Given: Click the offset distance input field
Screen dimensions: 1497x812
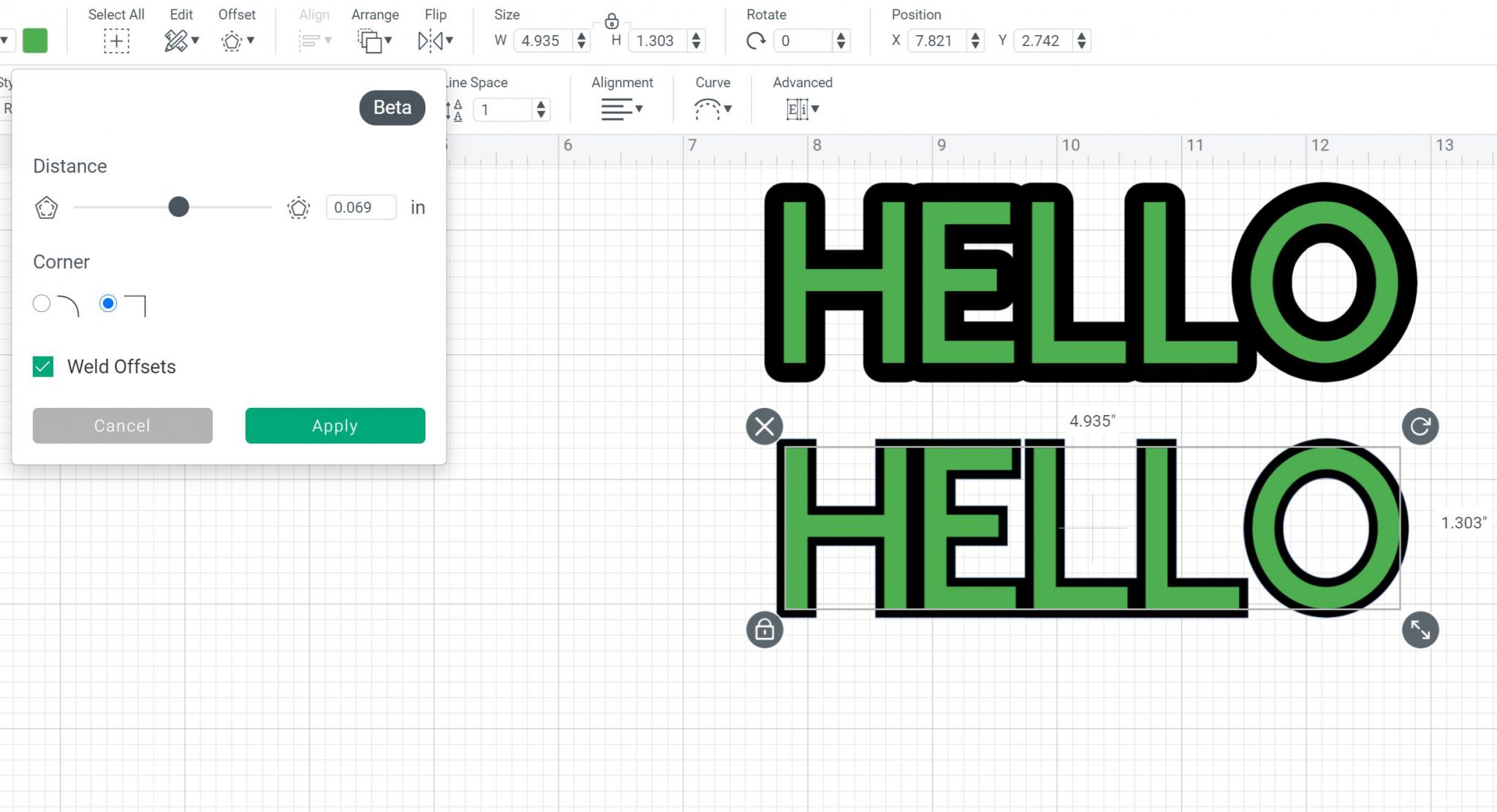Looking at the screenshot, I should coord(362,207).
